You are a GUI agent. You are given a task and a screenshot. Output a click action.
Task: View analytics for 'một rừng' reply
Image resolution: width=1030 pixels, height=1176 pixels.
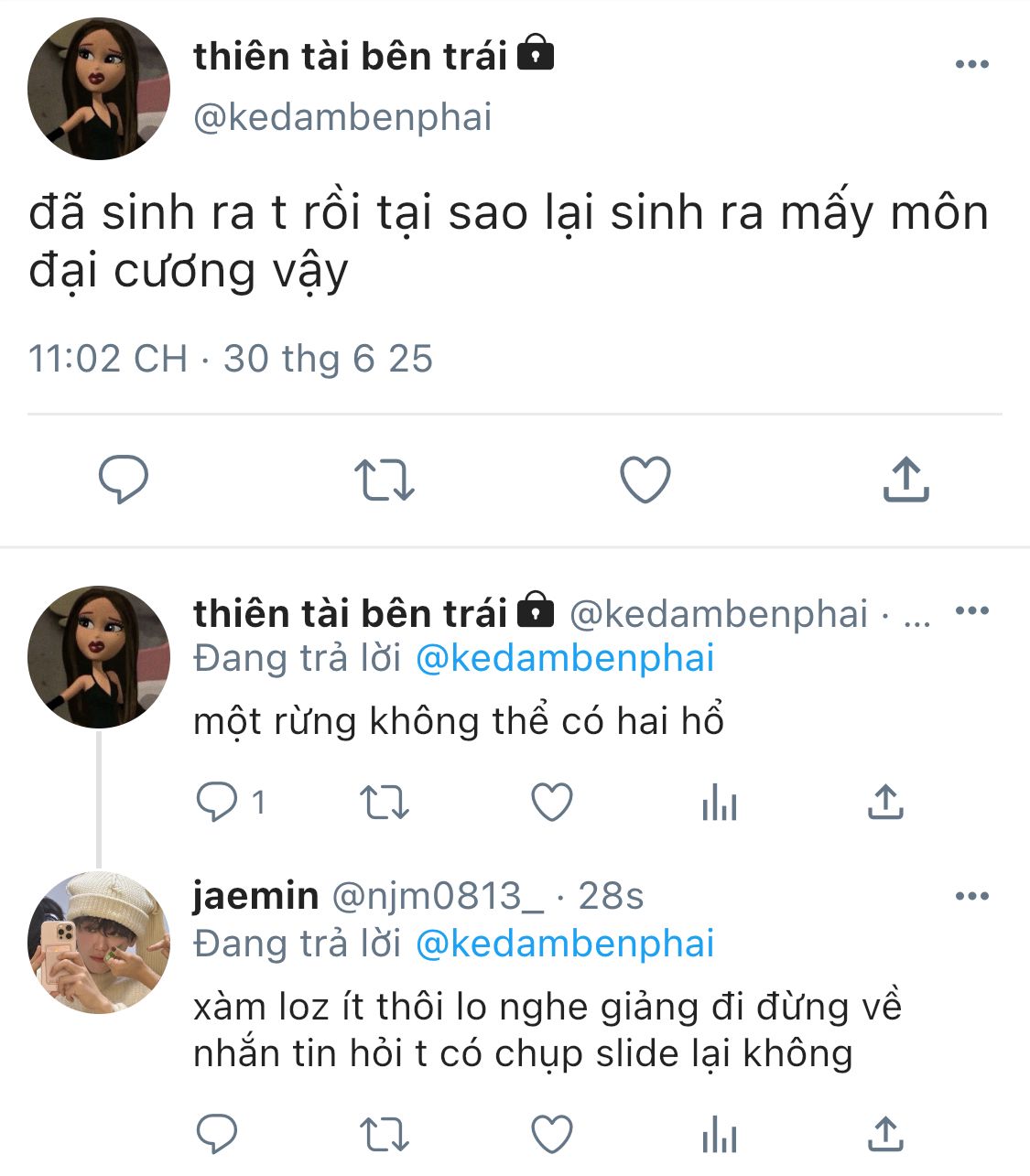720,804
